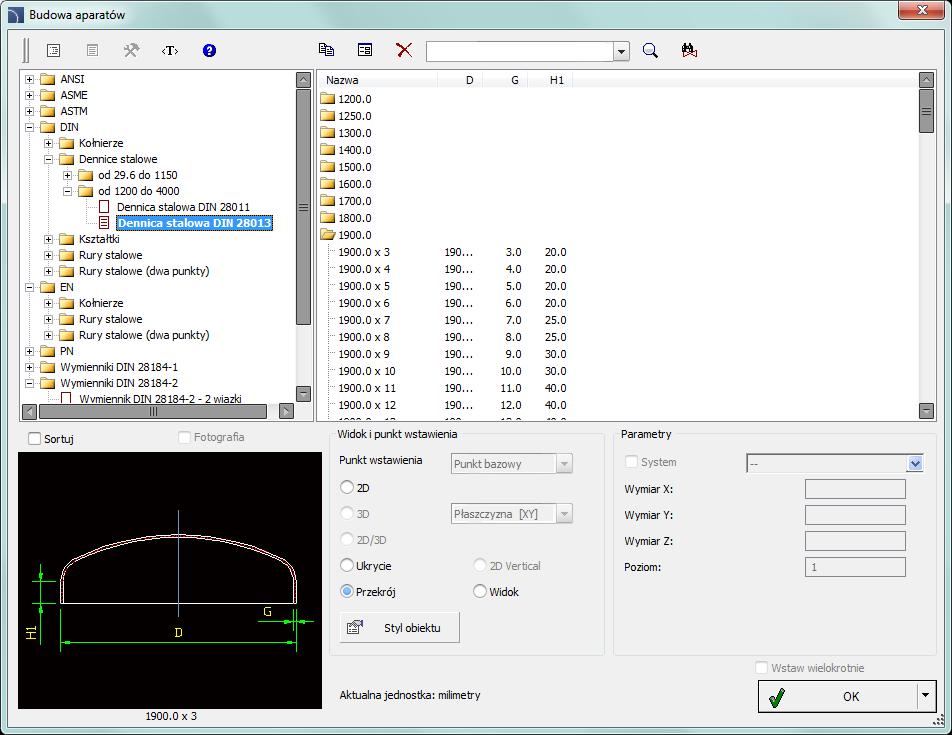Select the 1200.0 folder in list

[346, 99]
